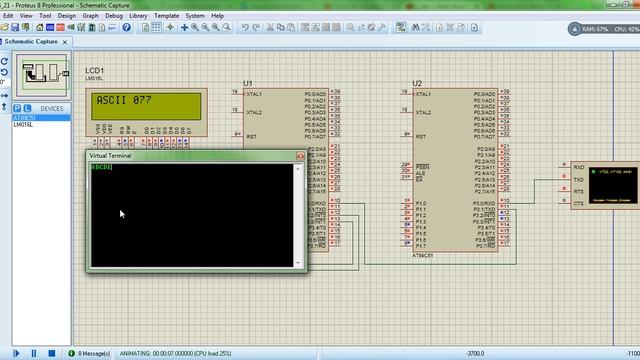Undo last action arrow icon
Viewport: 640px width, 360px height.
click(x=245, y=27)
